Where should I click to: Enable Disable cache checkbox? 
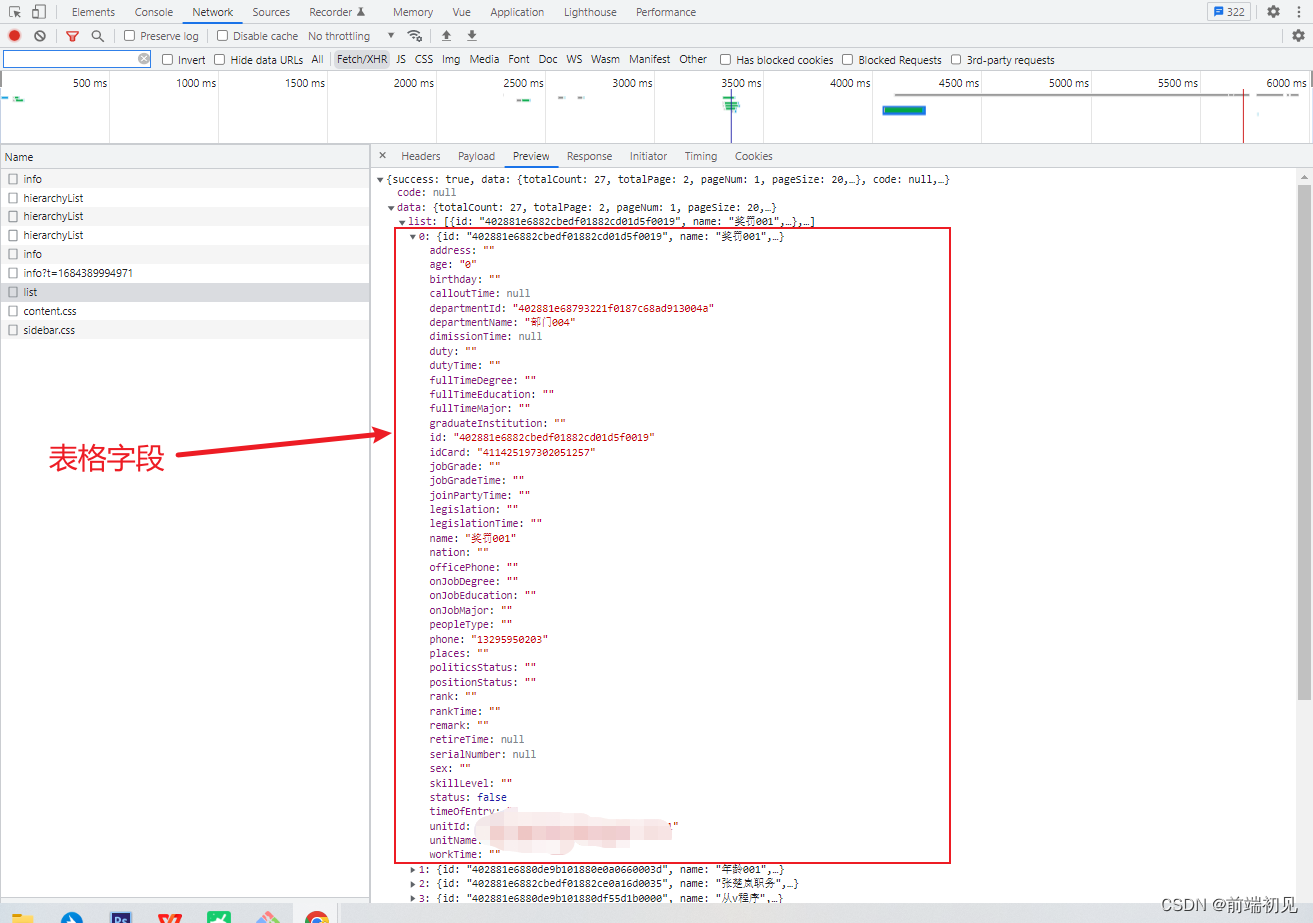click(223, 36)
